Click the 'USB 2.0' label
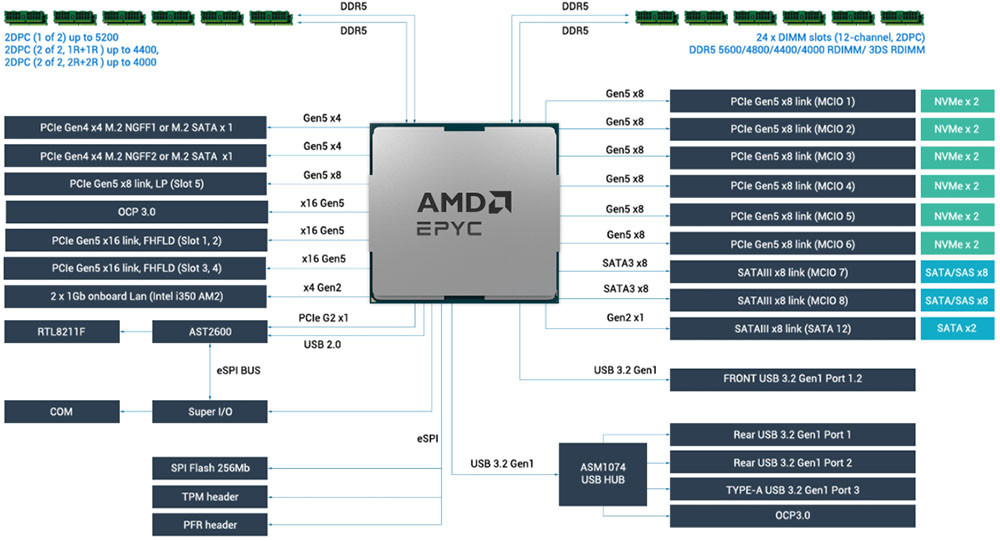This screenshot has width=1000, height=541. coord(322,345)
